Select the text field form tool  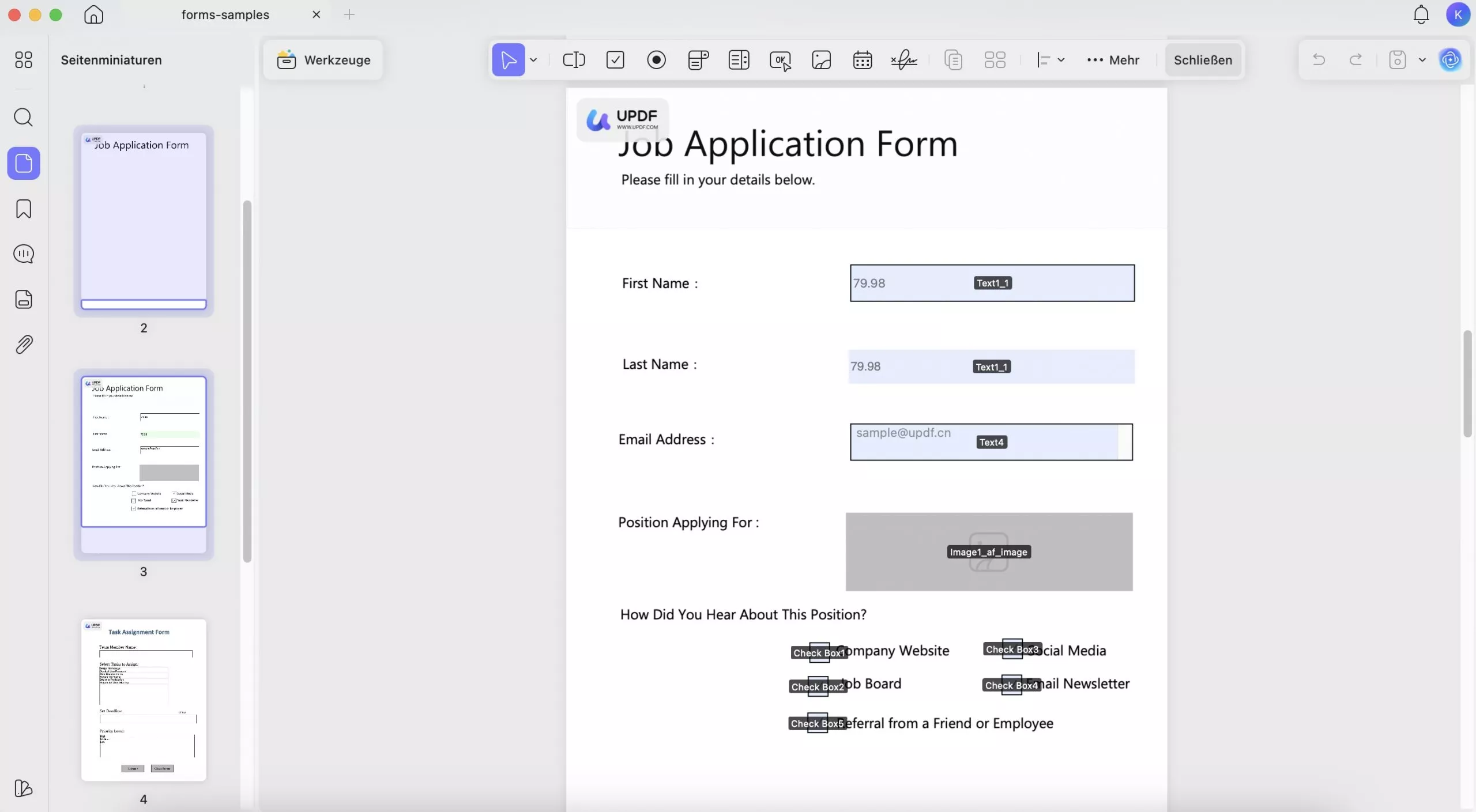click(574, 60)
